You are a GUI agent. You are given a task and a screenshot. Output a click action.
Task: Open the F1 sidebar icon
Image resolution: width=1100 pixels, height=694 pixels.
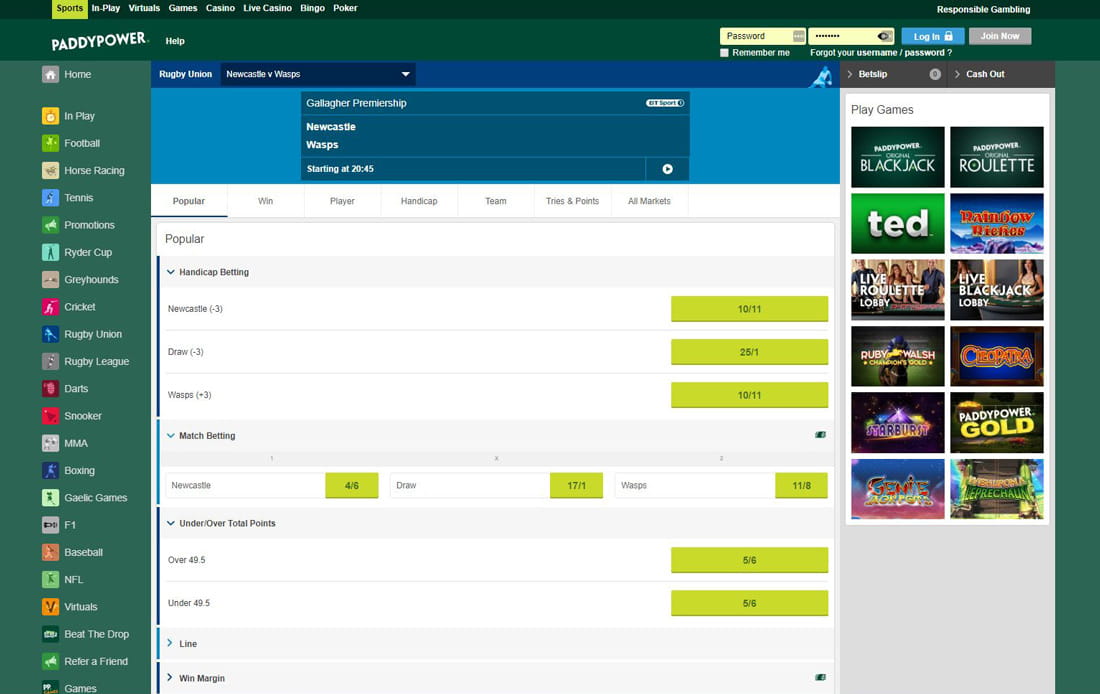[x=51, y=525]
